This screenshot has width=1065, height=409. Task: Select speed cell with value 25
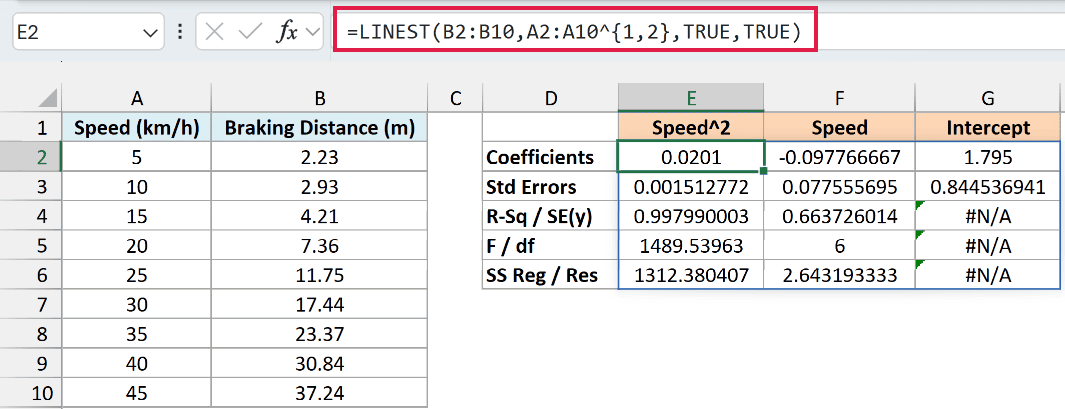[x=137, y=275]
